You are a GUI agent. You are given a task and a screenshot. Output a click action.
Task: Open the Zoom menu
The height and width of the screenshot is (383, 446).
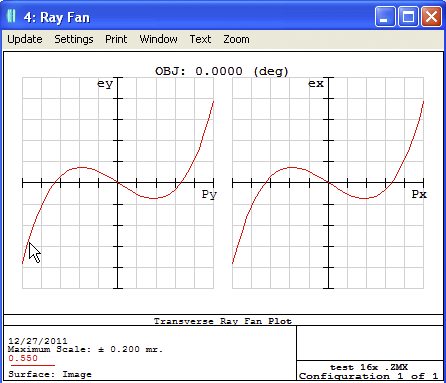pyautogui.click(x=236, y=39)
